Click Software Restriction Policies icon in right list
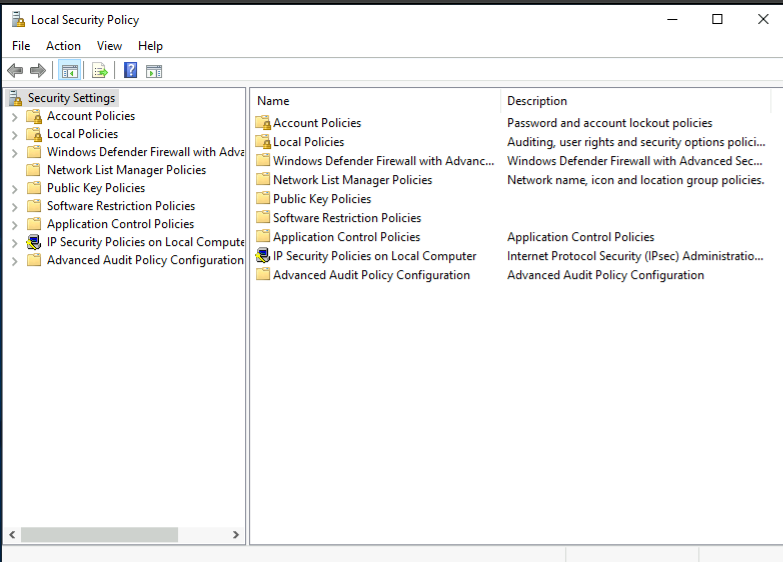Viewport: 783px width, 562px height. coord(263,217)
